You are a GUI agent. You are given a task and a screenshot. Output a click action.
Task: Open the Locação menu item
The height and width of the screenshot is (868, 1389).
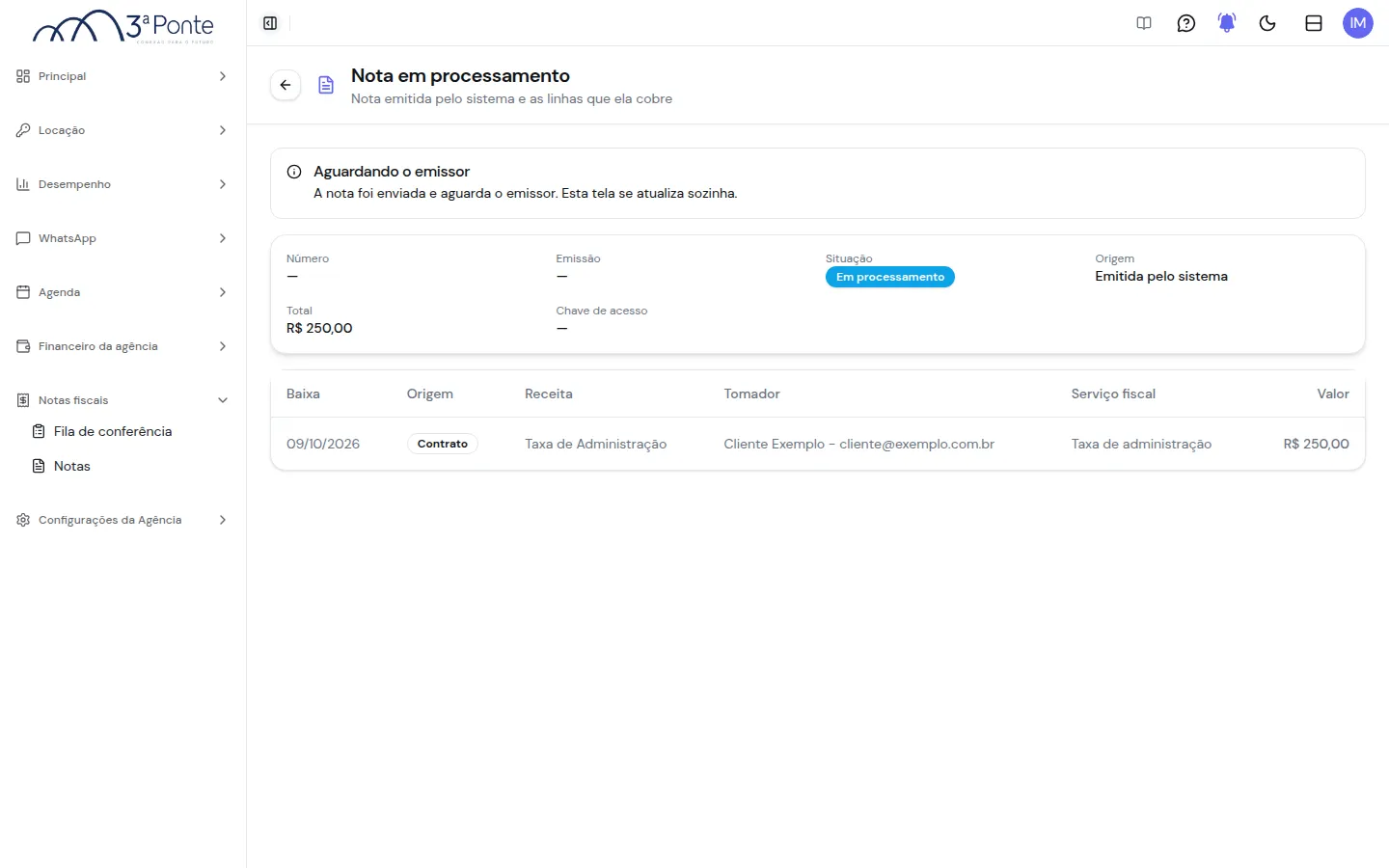coord(123,130)
